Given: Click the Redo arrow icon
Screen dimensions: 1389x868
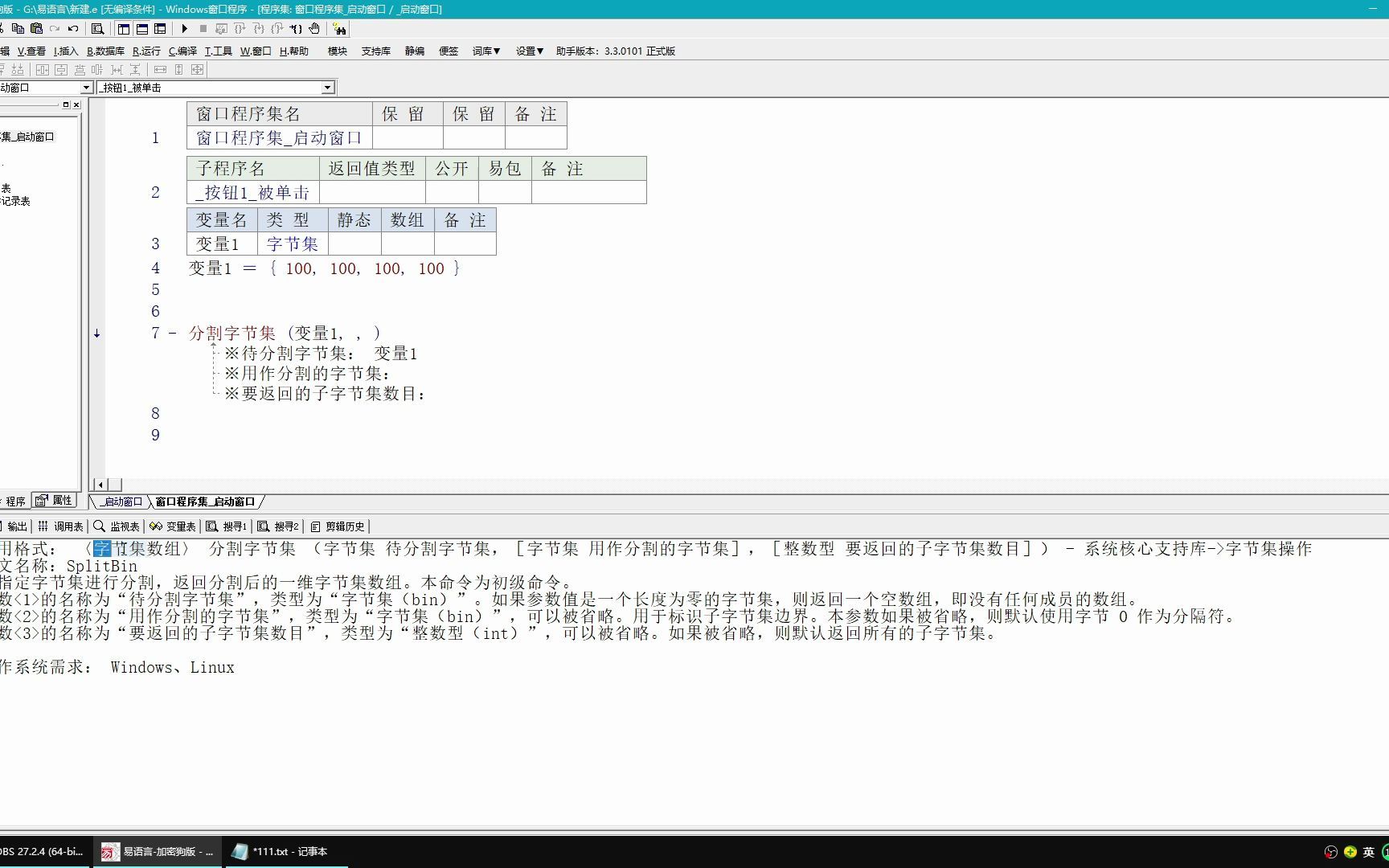Looking at the screenshot, I should 55,29.
